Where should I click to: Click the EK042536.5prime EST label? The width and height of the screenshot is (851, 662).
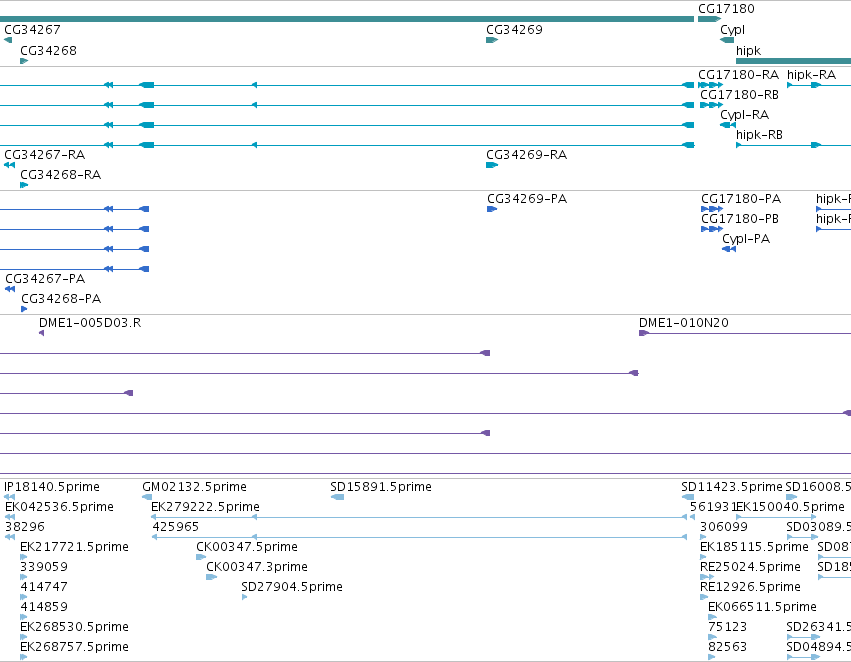(x=59, y=507)
